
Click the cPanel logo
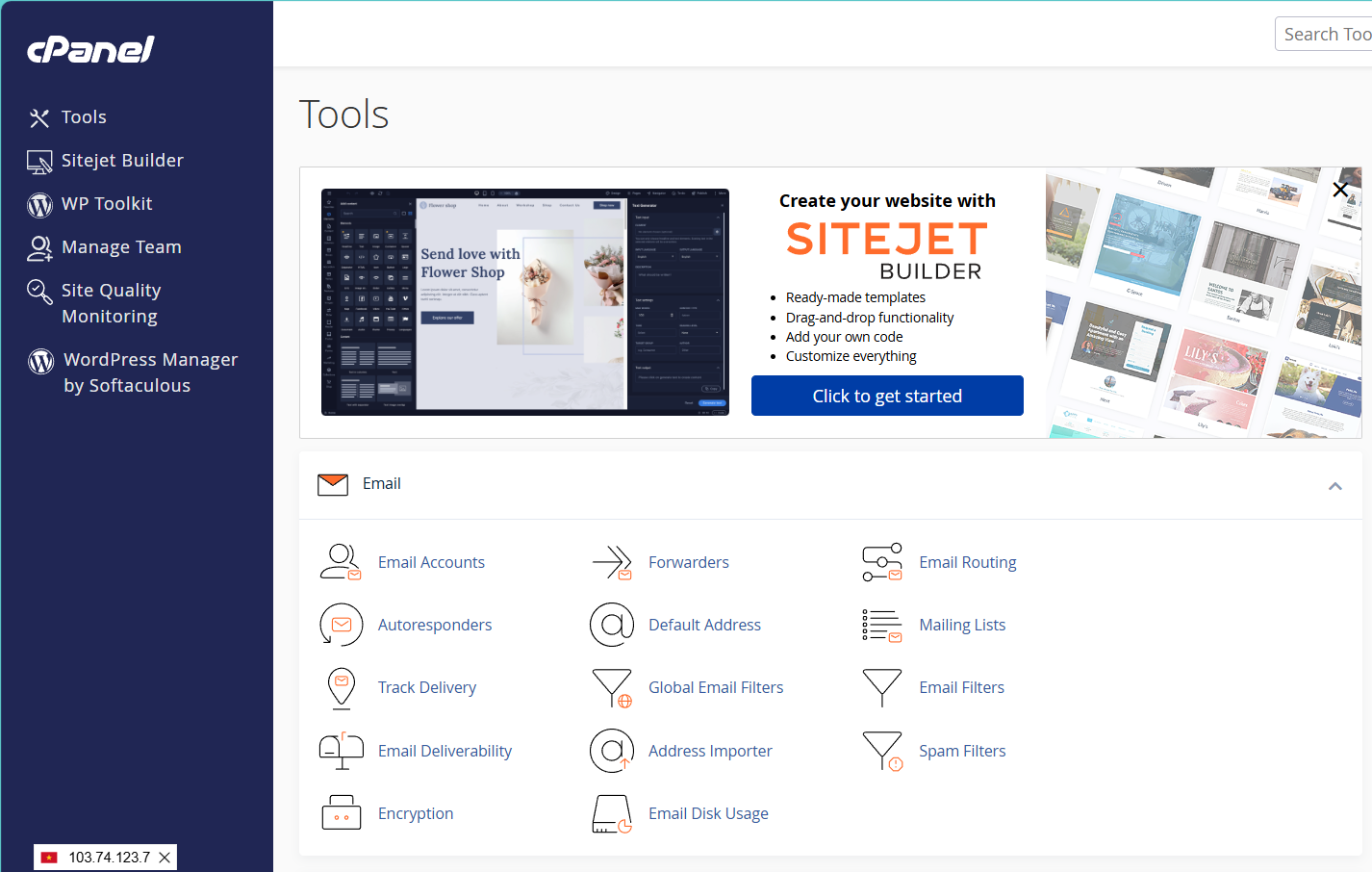[90, 49]
